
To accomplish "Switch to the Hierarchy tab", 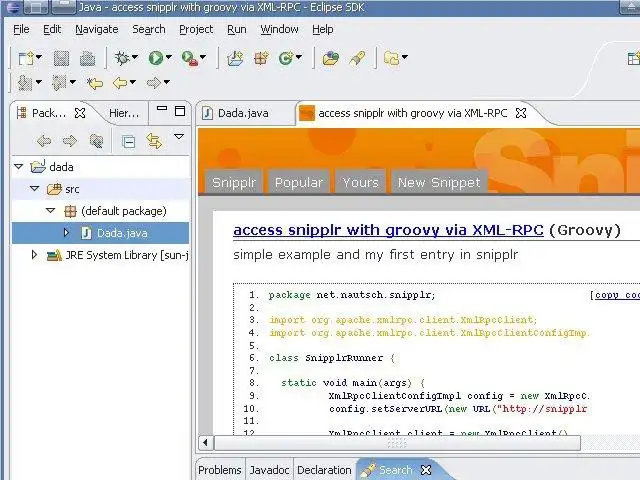I will click(124, 113).
